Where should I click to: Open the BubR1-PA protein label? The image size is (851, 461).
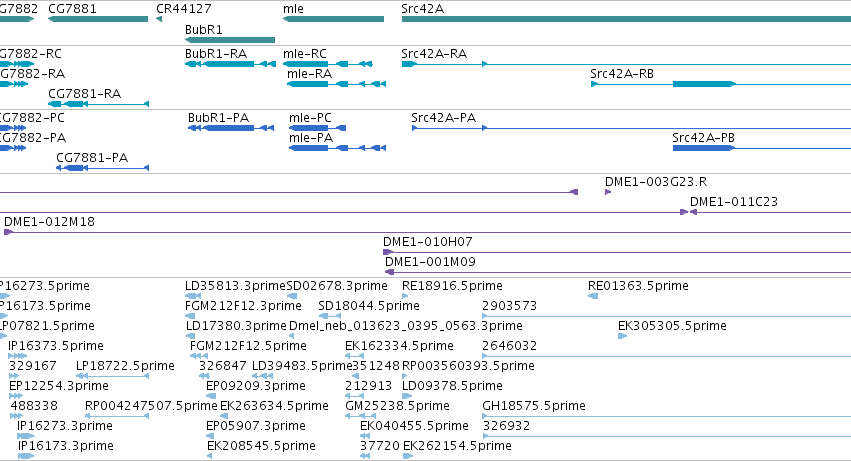tap(218, 118)
